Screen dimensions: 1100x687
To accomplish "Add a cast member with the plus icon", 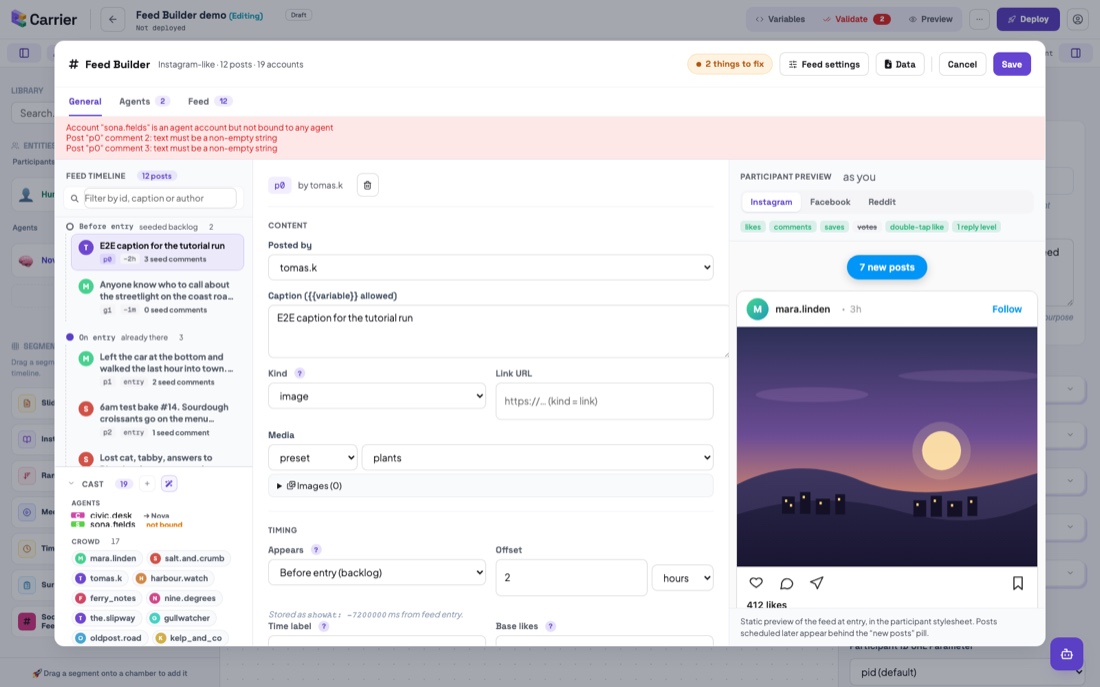I will (x=147, y=483).
